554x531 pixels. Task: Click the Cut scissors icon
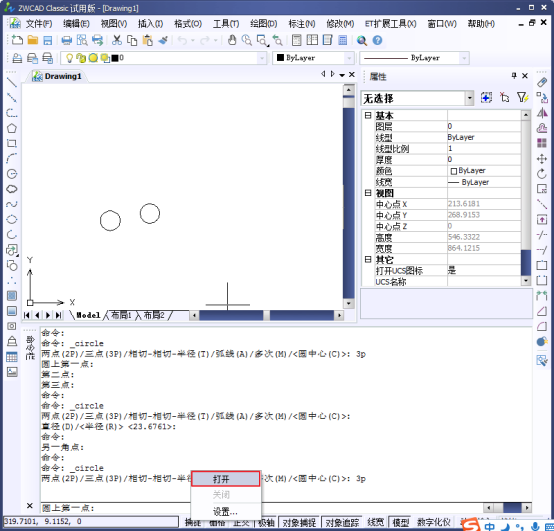[117, 40]
